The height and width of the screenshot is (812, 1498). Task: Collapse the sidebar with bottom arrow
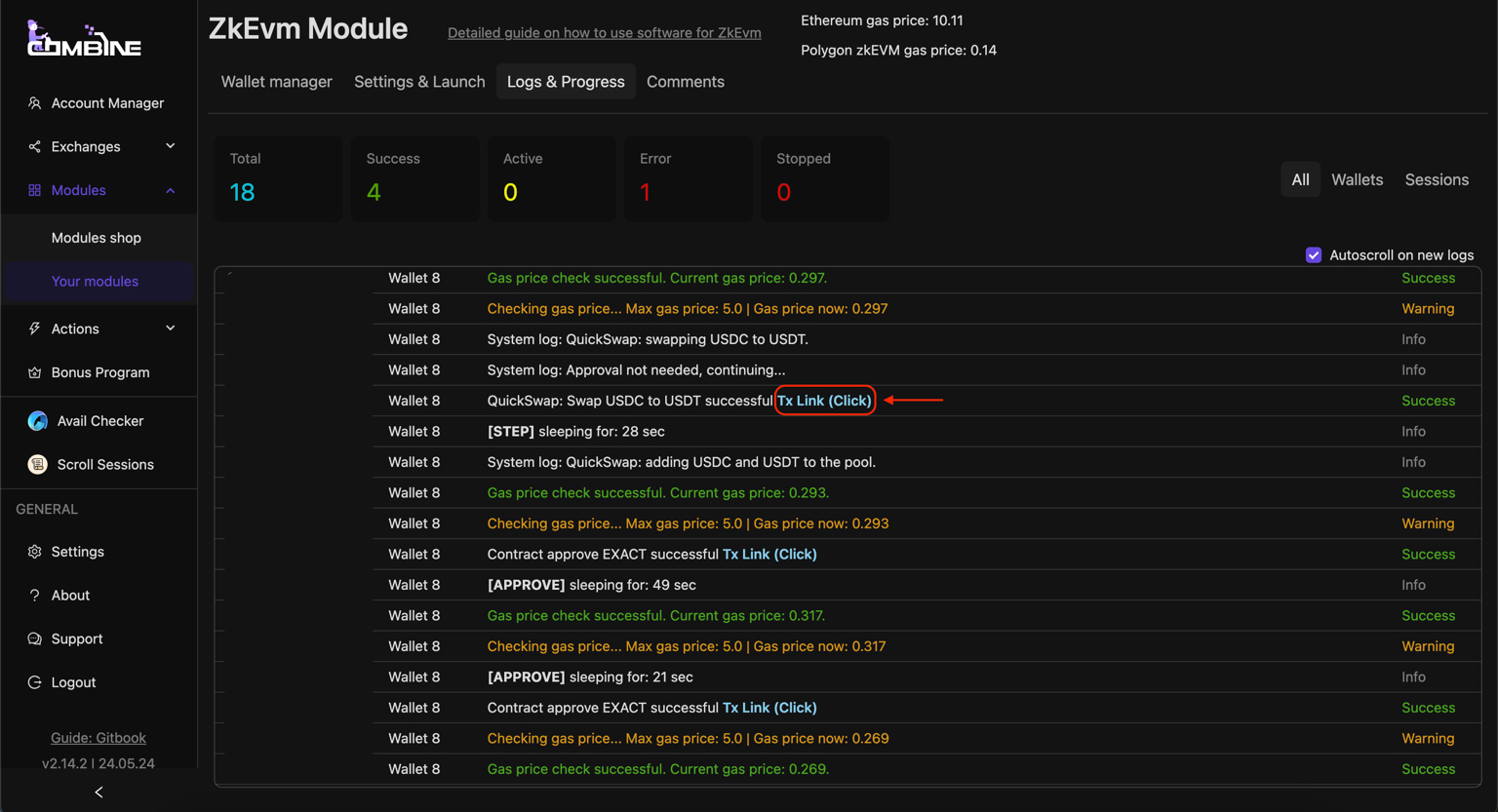pyautogui.click(x=99, y=793)
